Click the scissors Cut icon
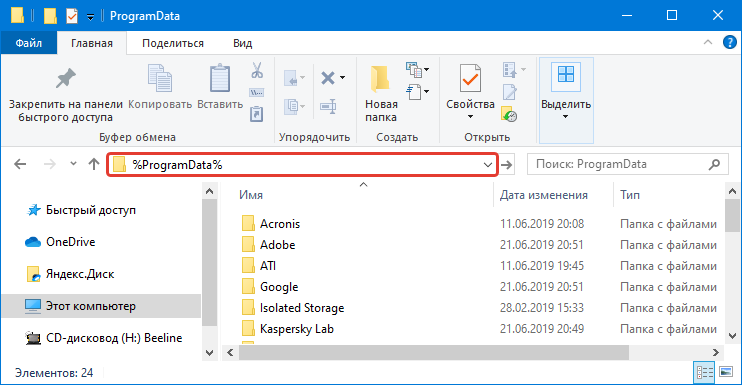Screen dimensions: 742x385 pyautogui.click(x=257, y=70)
